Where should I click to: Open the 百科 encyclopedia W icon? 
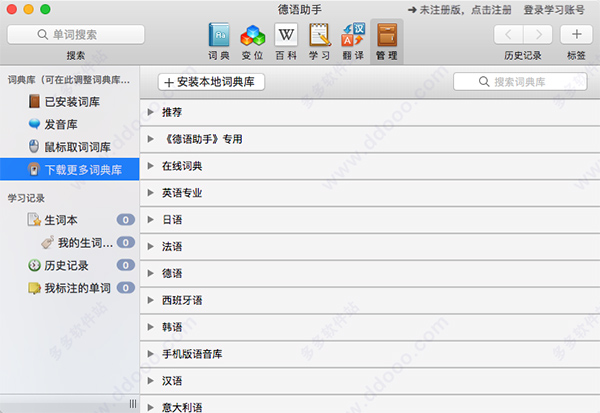click(x=286, y=34)
